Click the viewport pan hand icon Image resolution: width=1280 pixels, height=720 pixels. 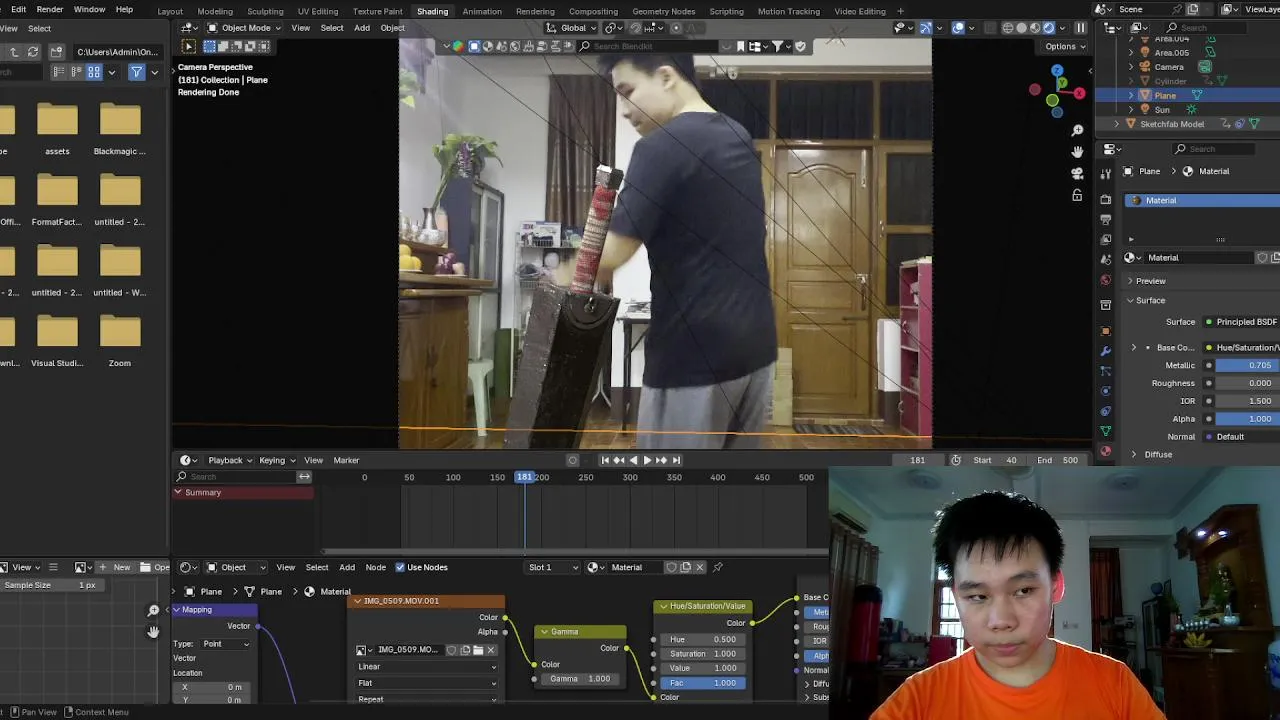[1077, 151]
